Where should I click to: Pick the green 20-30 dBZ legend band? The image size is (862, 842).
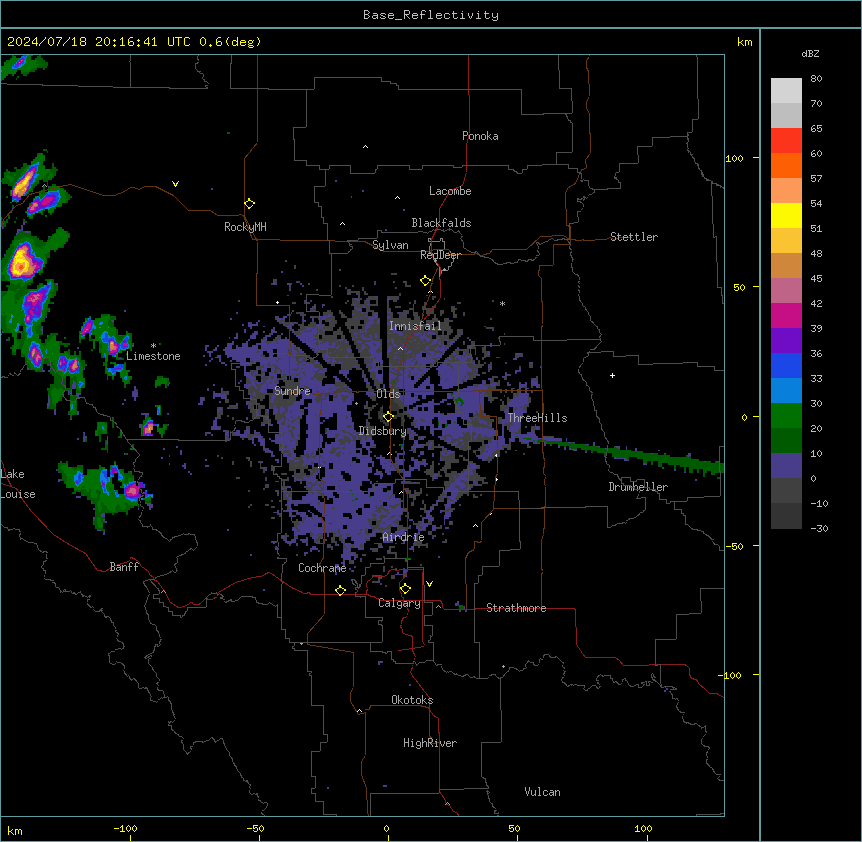786,416
